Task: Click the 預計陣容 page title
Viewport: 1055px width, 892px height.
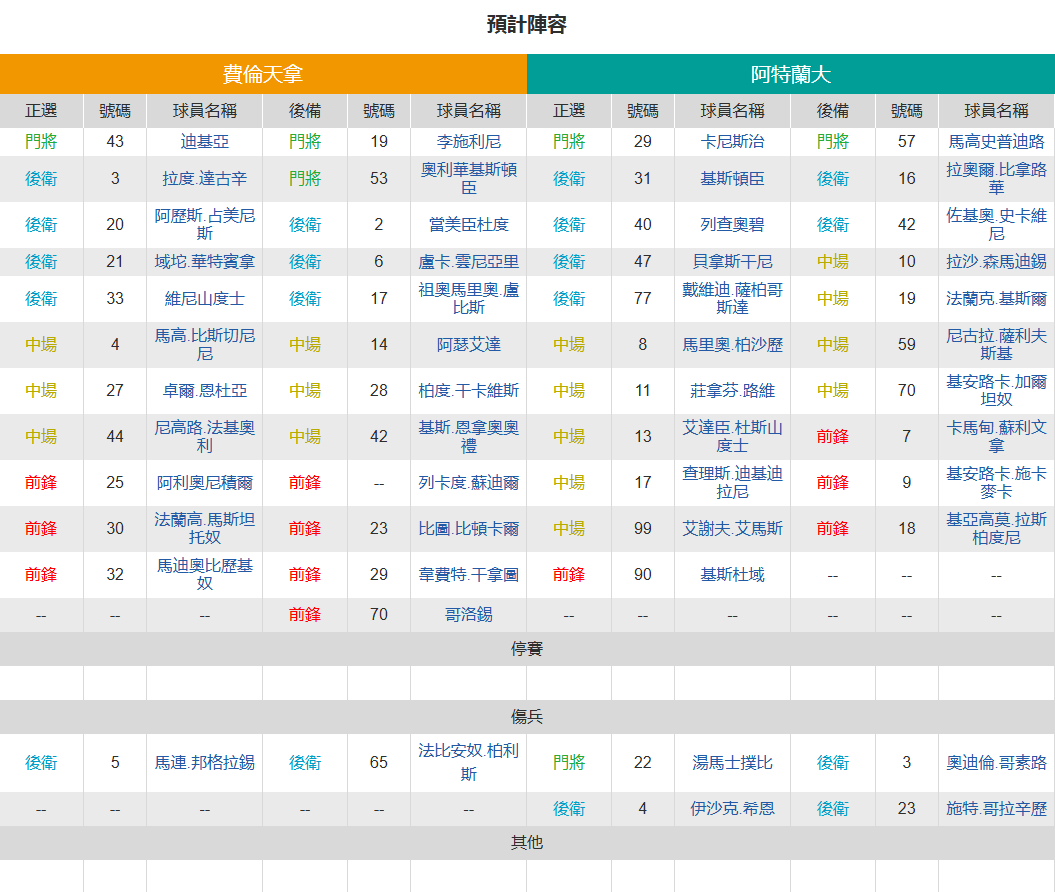Action: (x=527, y=25)
